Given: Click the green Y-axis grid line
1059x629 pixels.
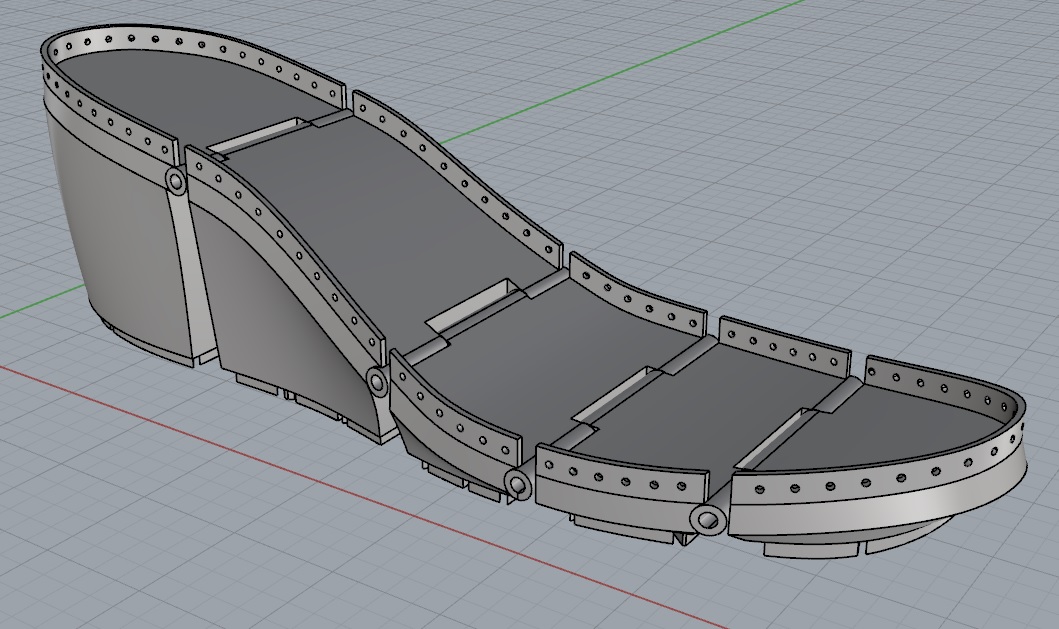Looking at the screenshot, I should tap(621, 68).
